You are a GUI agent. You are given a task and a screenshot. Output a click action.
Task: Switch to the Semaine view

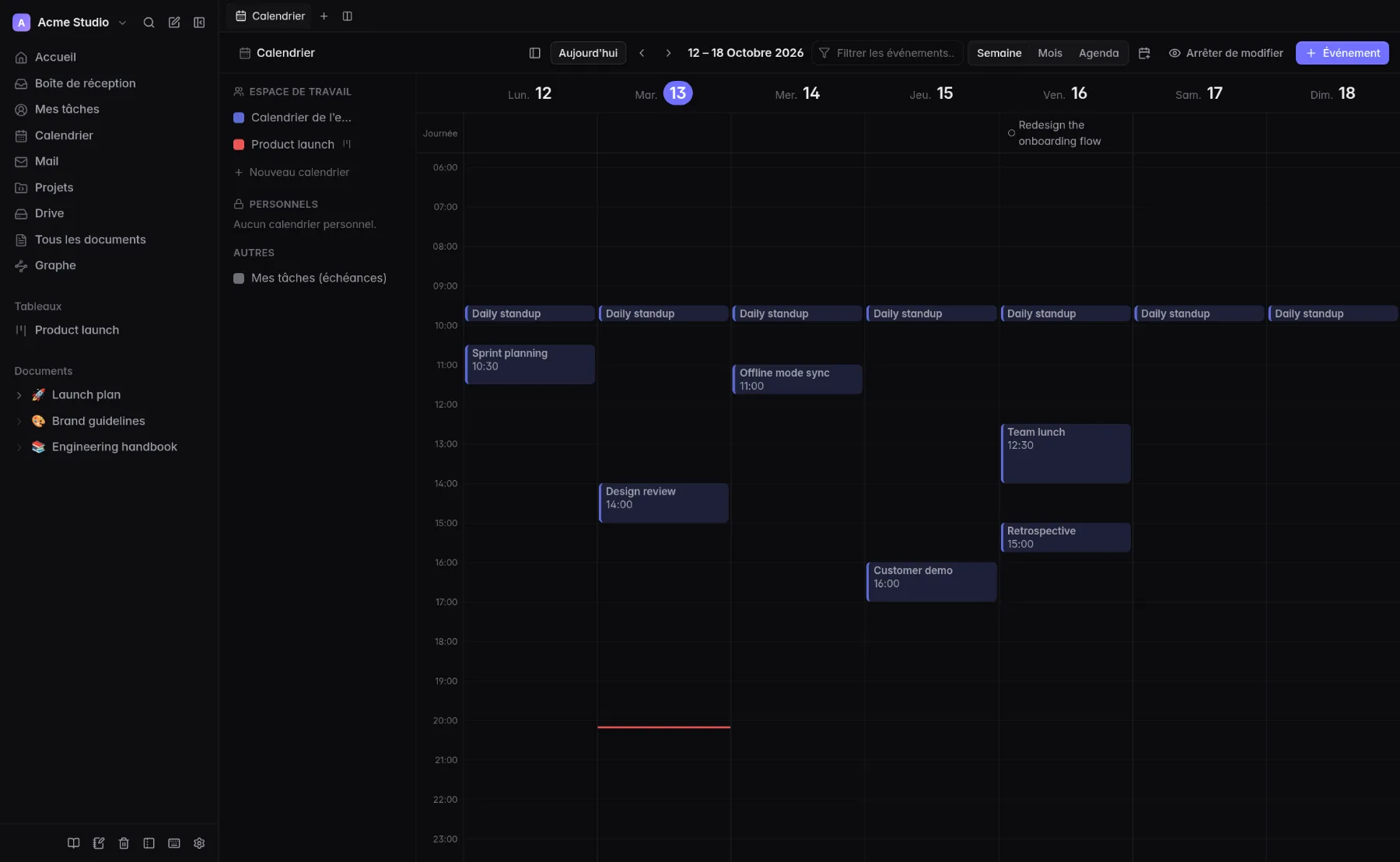[x=999, y=53]
